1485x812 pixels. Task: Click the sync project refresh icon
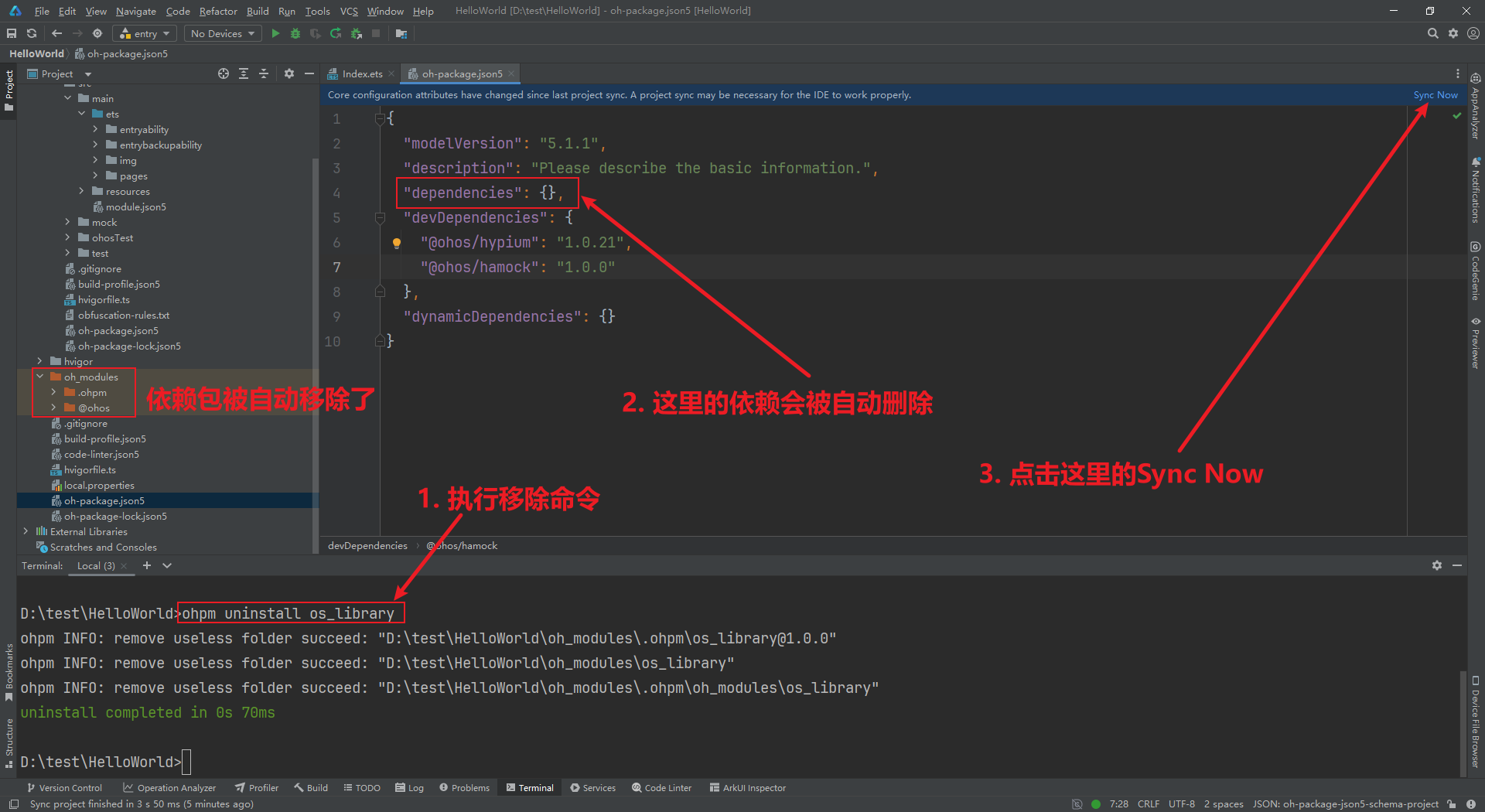click(32, 33)
